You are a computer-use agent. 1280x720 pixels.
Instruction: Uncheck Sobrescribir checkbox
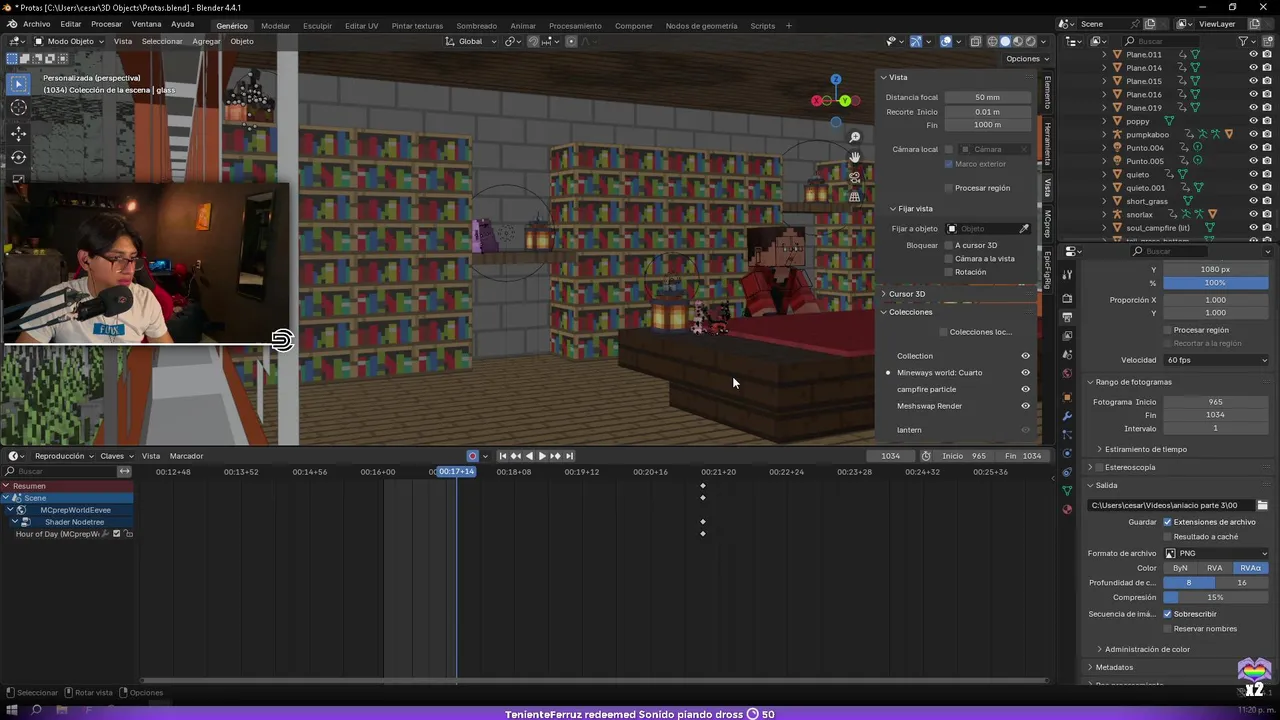pos(1167,614)
